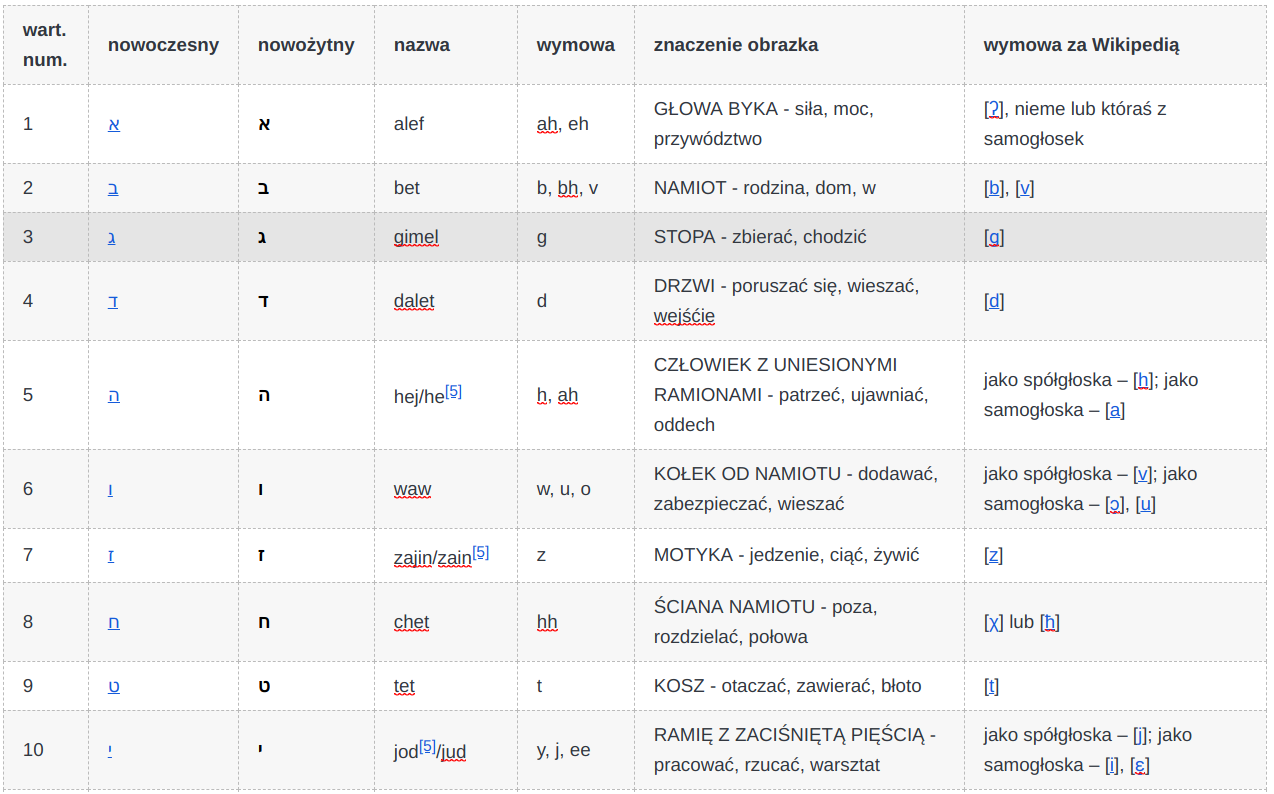Open the IPA [z] link in zajin row
The width and height of the screenshot is (1274, 794).
click(x=994, y=555)
